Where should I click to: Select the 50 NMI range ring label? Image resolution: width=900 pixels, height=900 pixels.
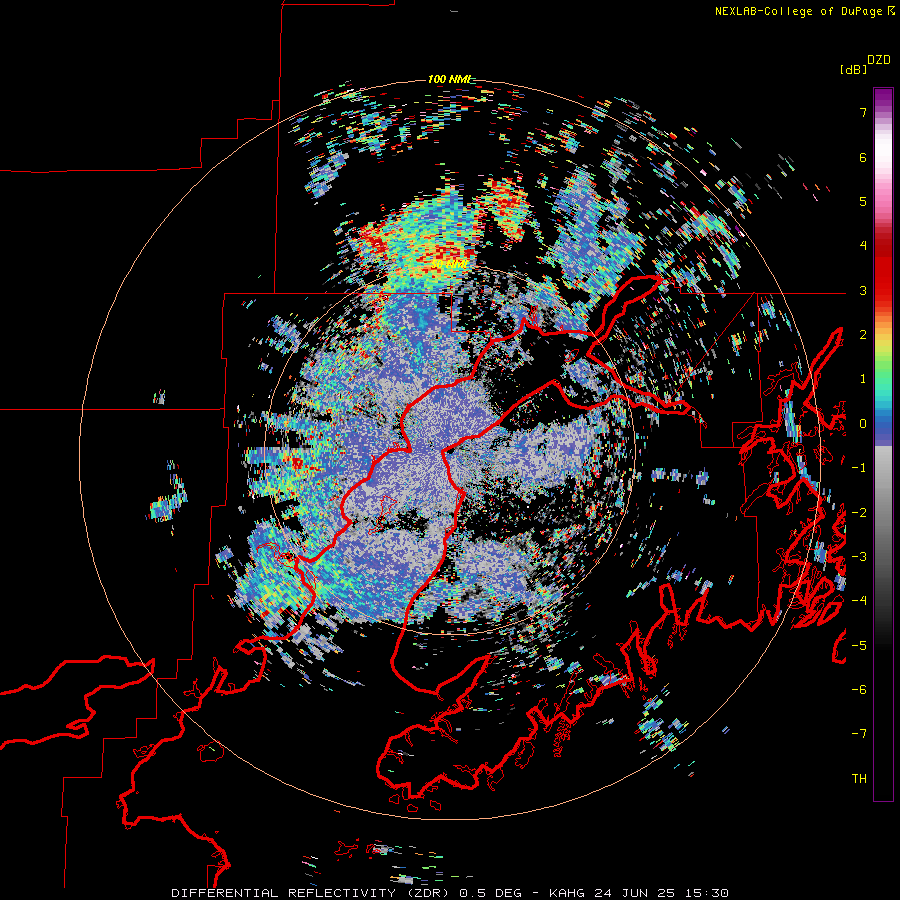(449, 264)
